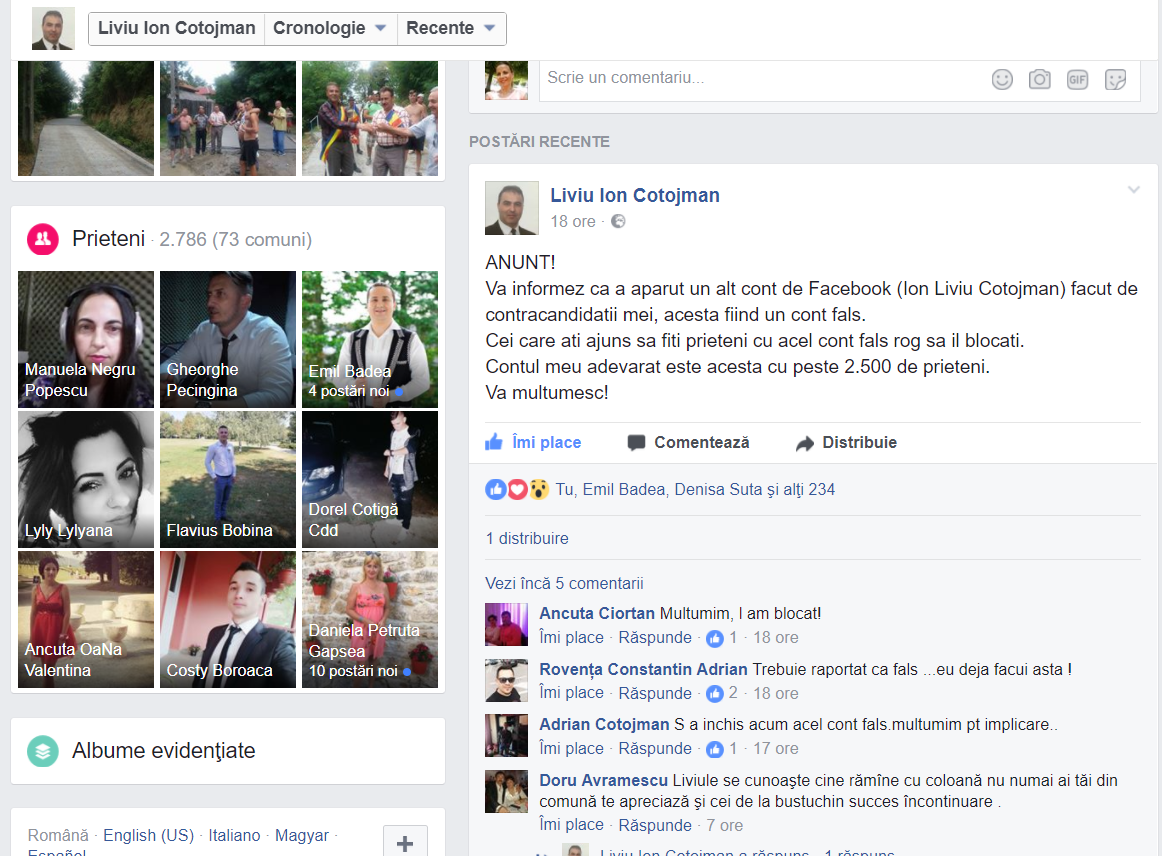
Task: Click the pink Prieteni friends icon
Action: click(x=43, y=239)
